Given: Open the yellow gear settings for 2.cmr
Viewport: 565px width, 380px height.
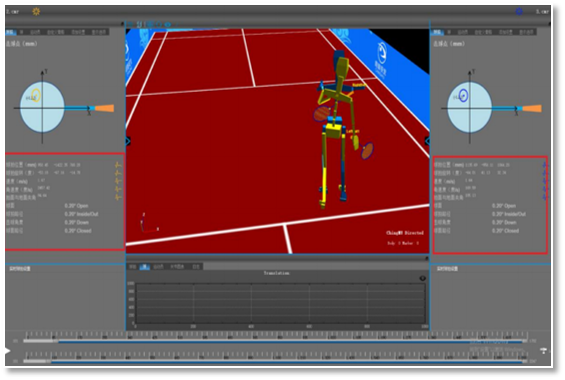Looking at the screenshot, I should click(x=36, y=12).
